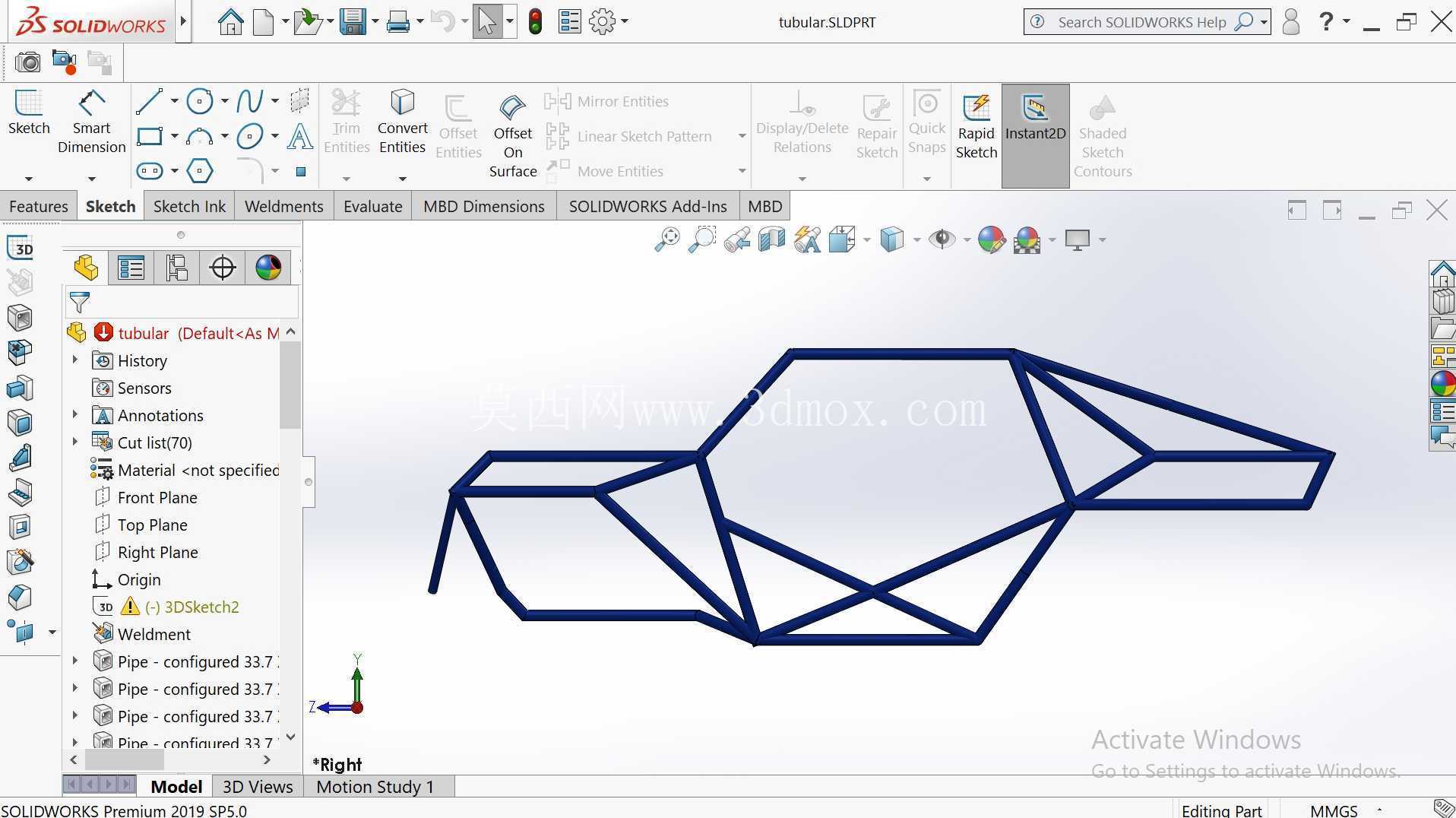This screenshot has width=1456, height=818.
Task: Open the Sketch button dropdown arrow
Action: pos(28,179)
